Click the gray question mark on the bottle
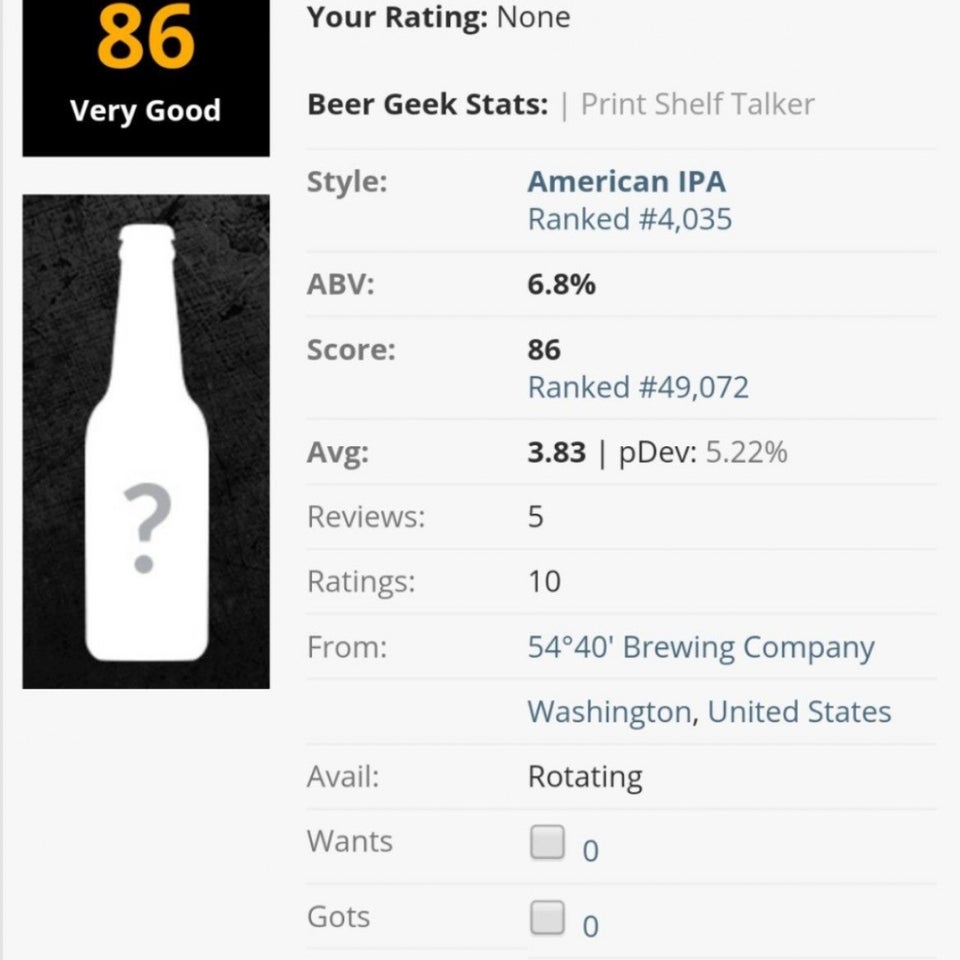 [x=146, y=528]
